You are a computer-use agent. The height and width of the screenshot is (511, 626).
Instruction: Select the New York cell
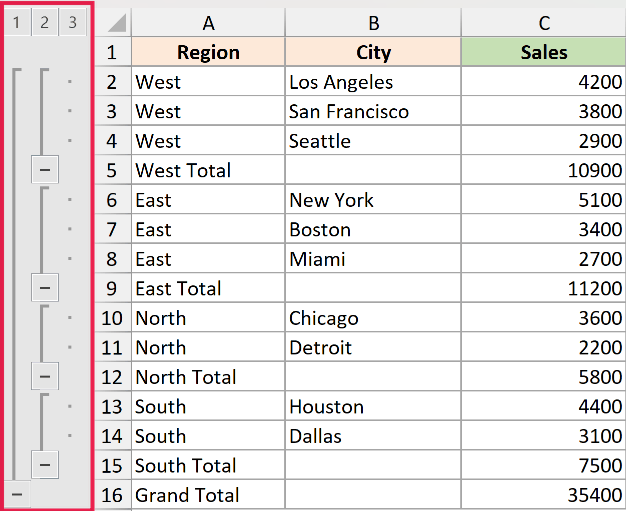click(x=373, y=200)
